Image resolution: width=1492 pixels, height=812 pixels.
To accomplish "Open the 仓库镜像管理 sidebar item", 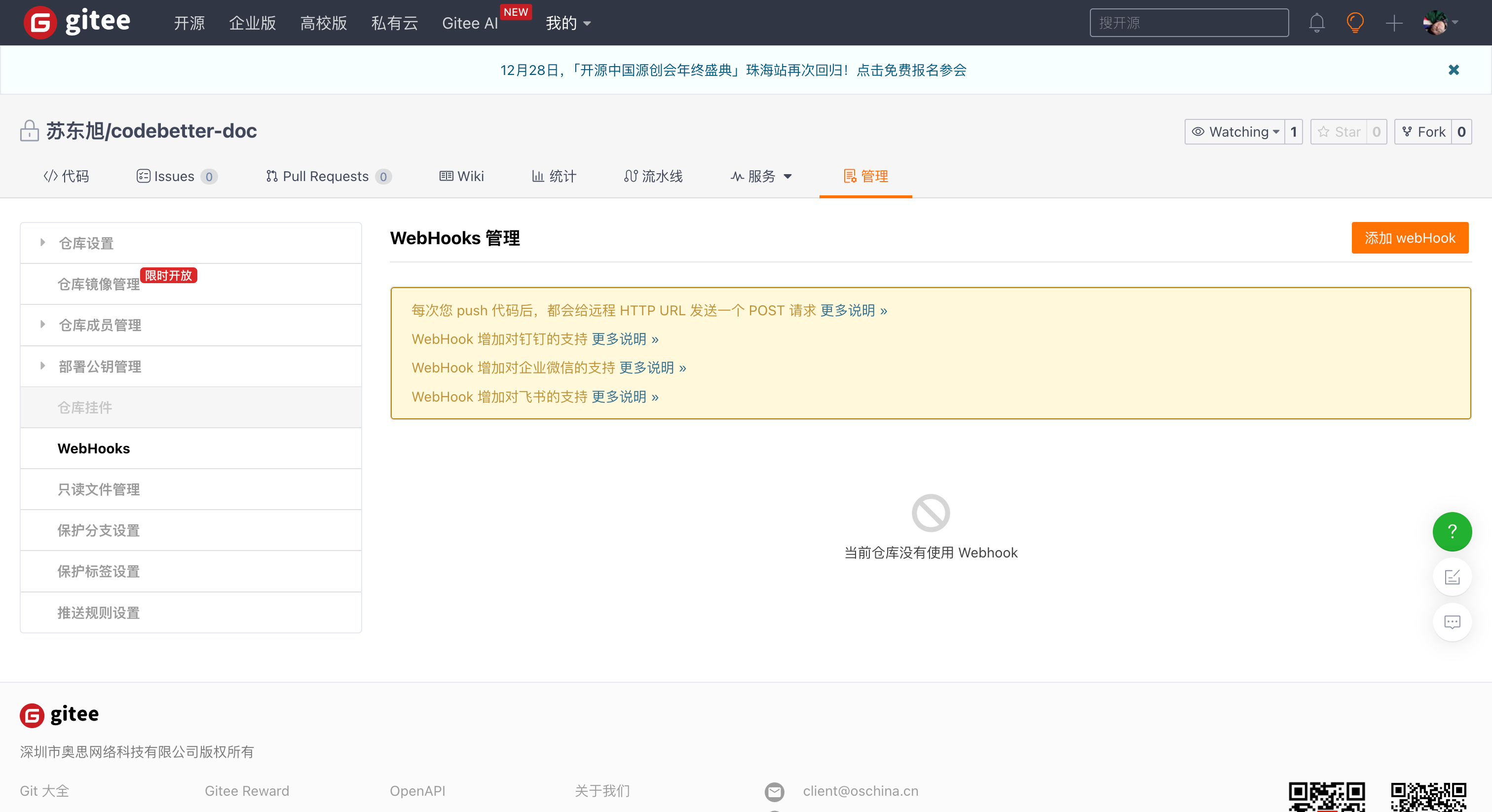I will 190,284.
